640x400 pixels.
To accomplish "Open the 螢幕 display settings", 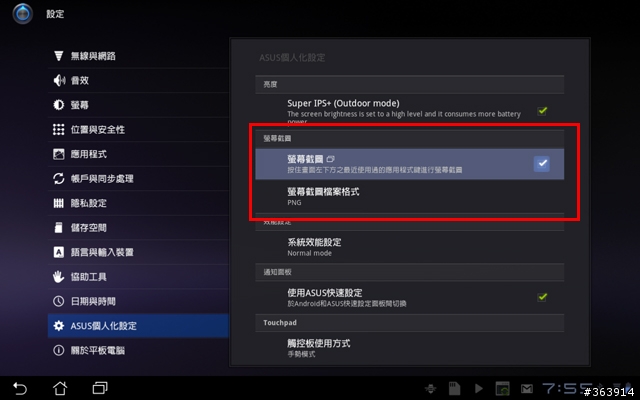I will pyautogui.click(x=138, y=105).
